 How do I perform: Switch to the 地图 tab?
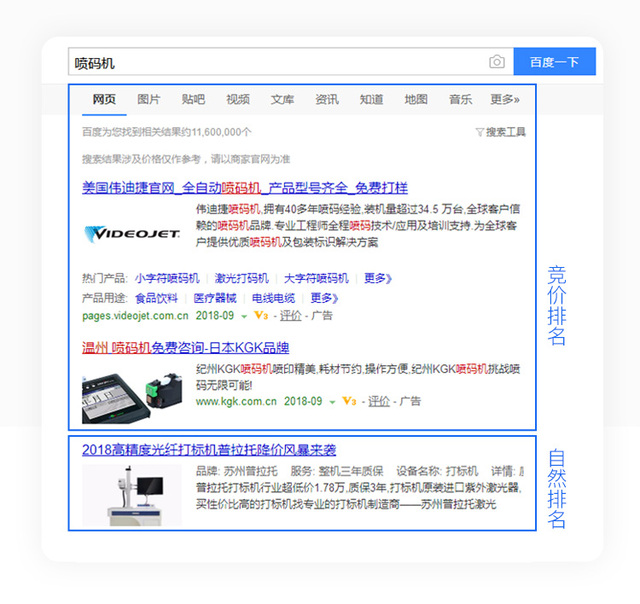point(416,99)
